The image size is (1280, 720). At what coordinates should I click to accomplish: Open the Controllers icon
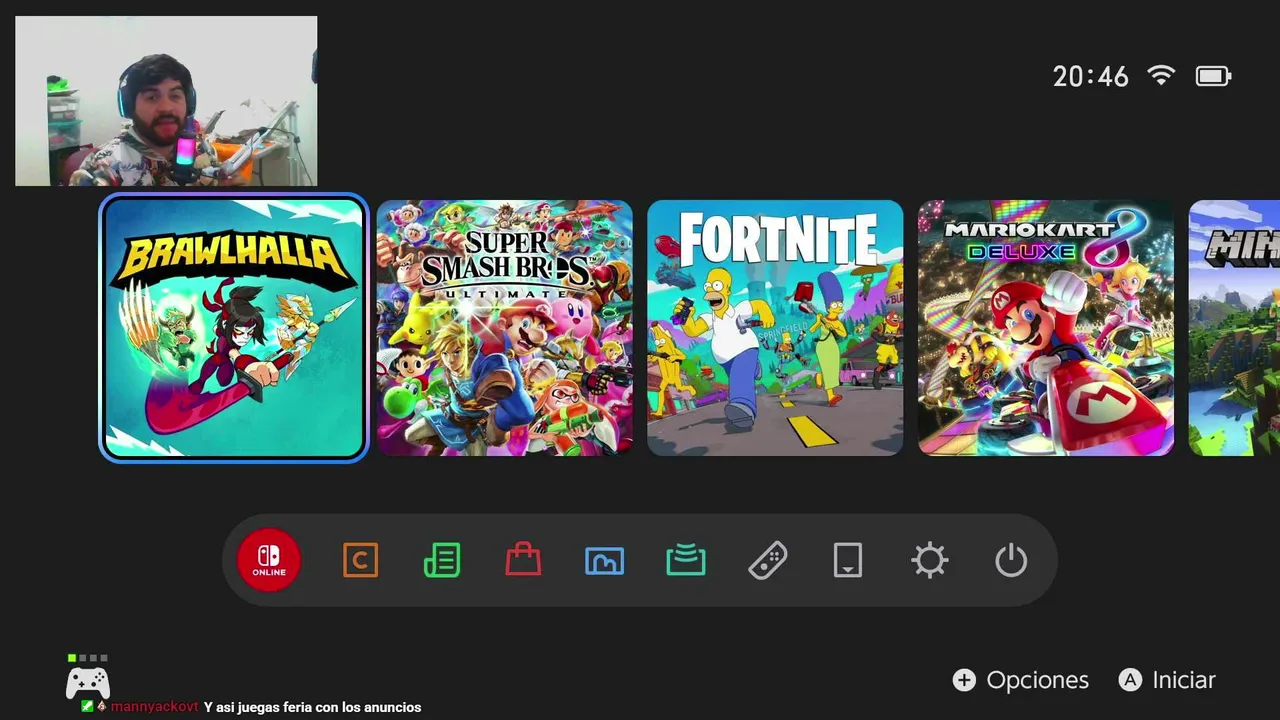point(768,560)
